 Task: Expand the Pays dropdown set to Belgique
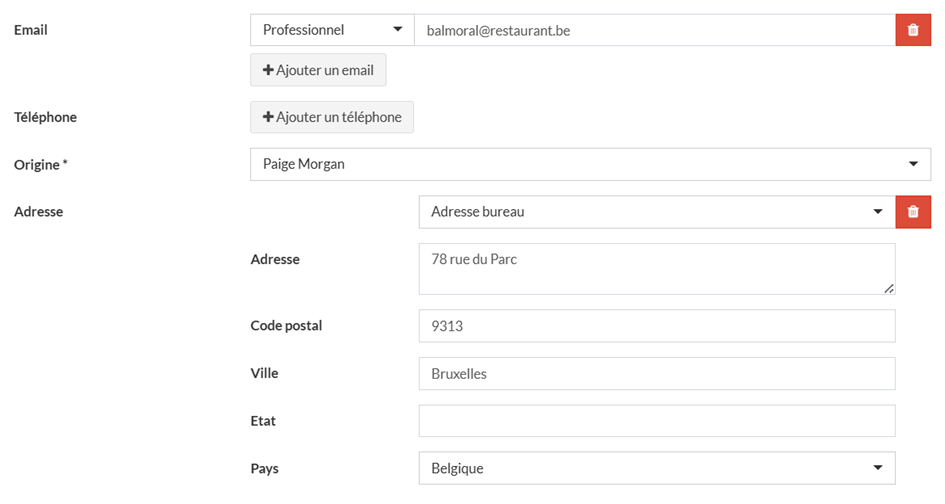(656, 468)
